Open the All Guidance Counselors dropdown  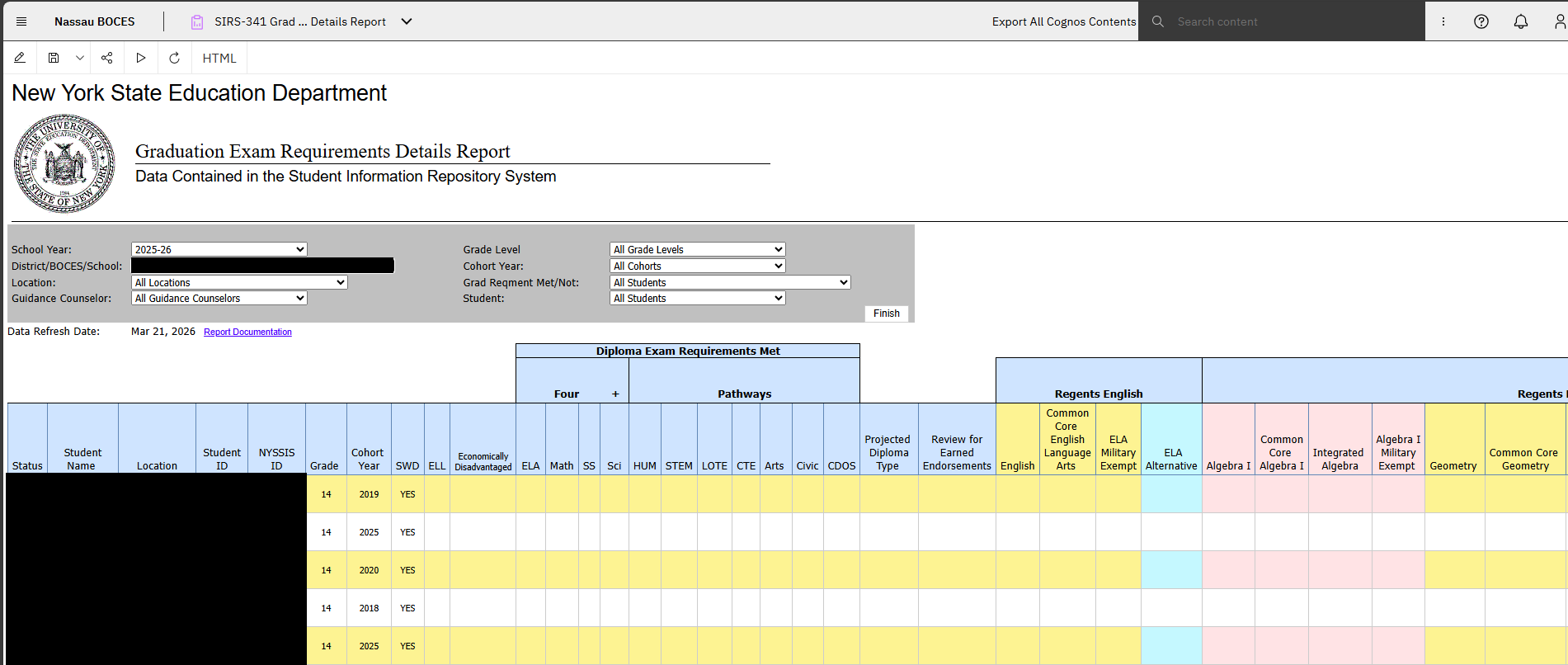[219, 298]
